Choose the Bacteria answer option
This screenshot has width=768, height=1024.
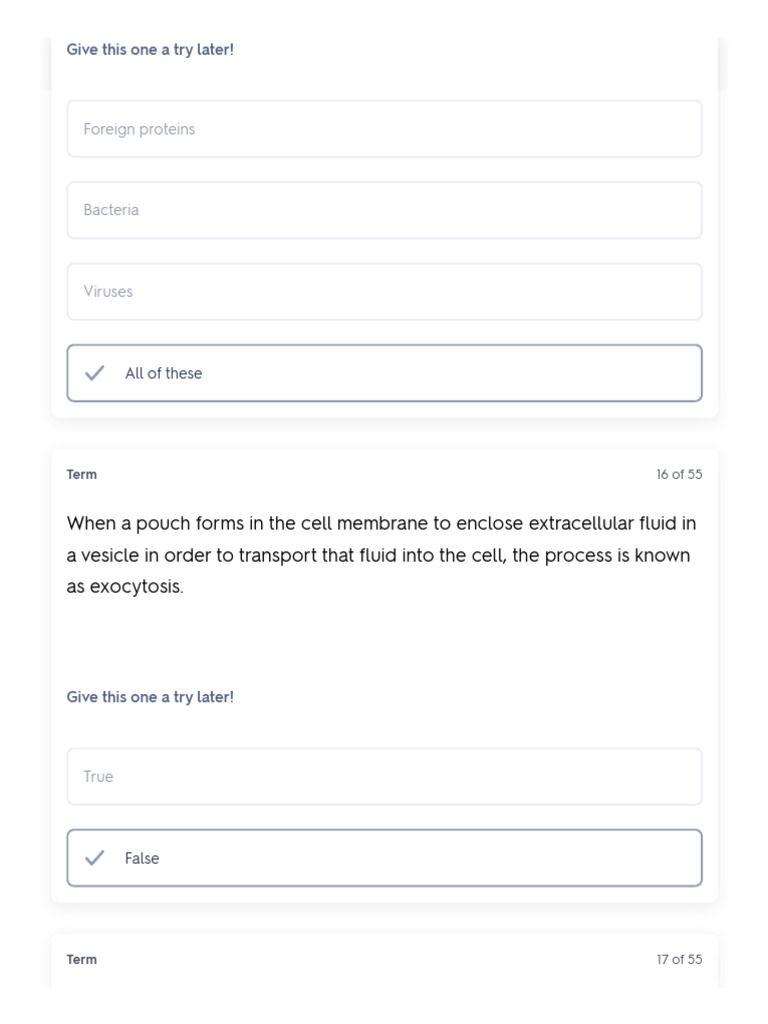pyautogui.click(x=384, y=210)
